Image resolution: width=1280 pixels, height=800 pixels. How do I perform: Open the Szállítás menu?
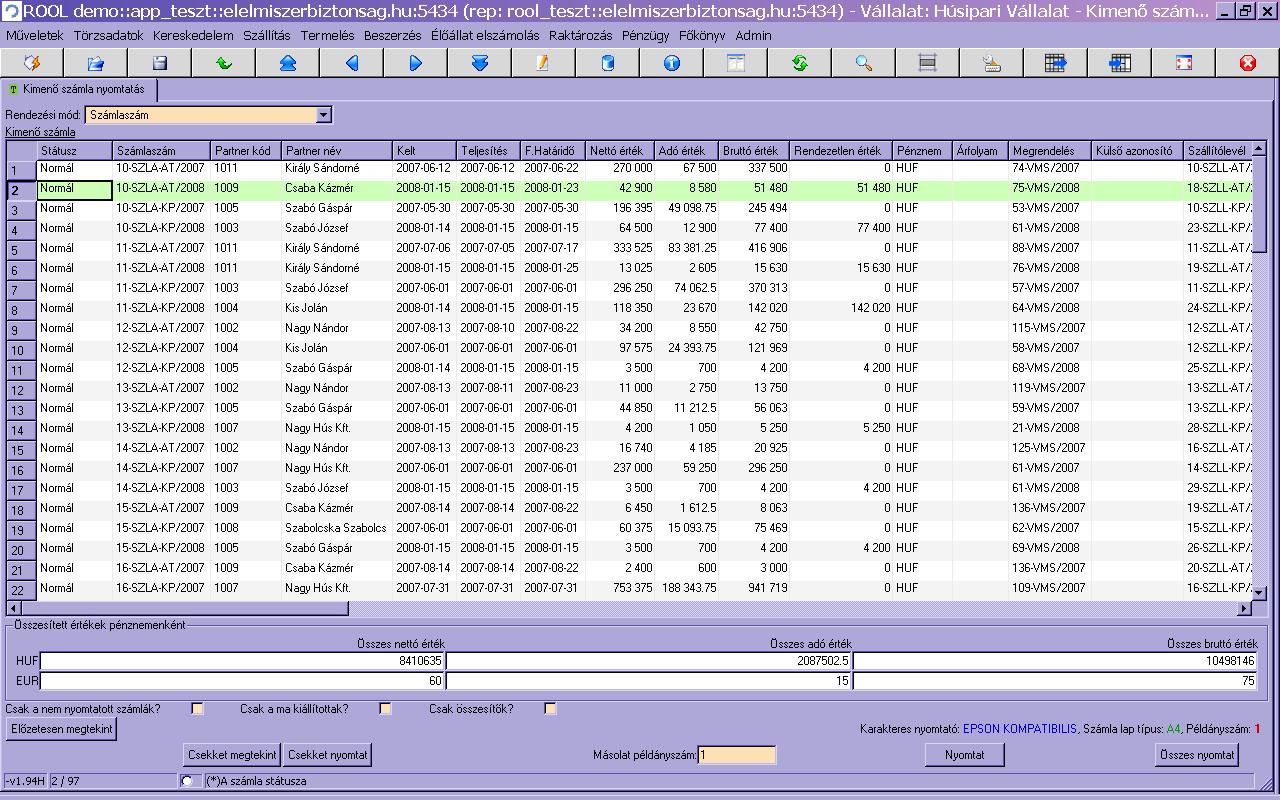[267, 35]
